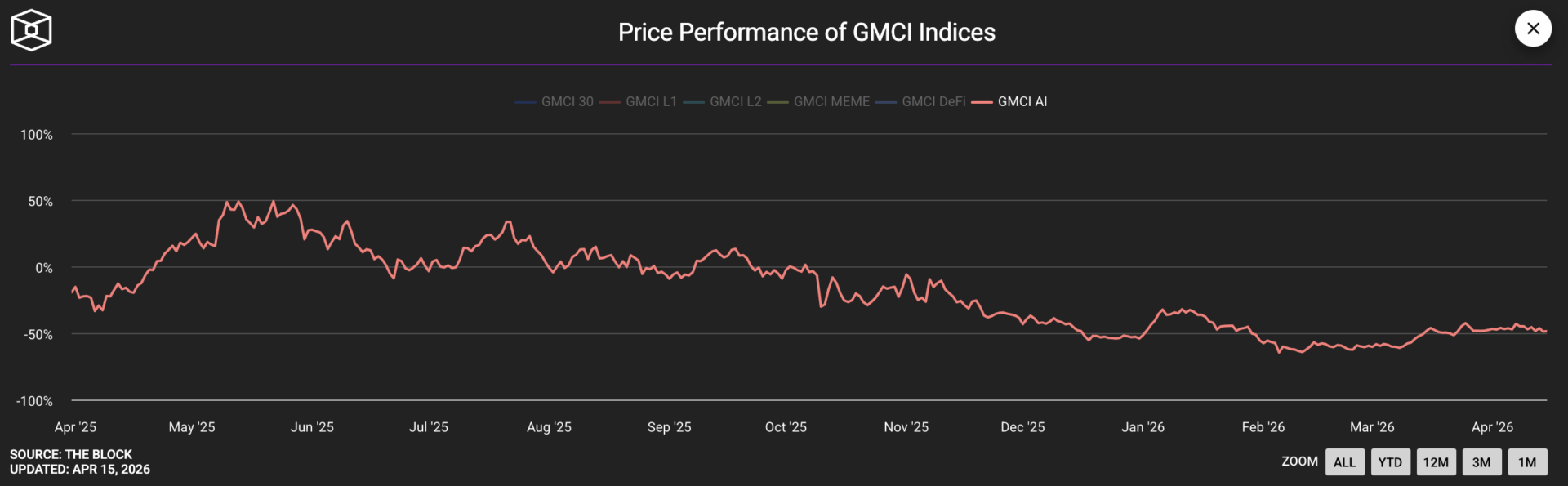Click the "100%" y-axis label
This screenshot has height=486, width=1568.
[x=37, y=135]
